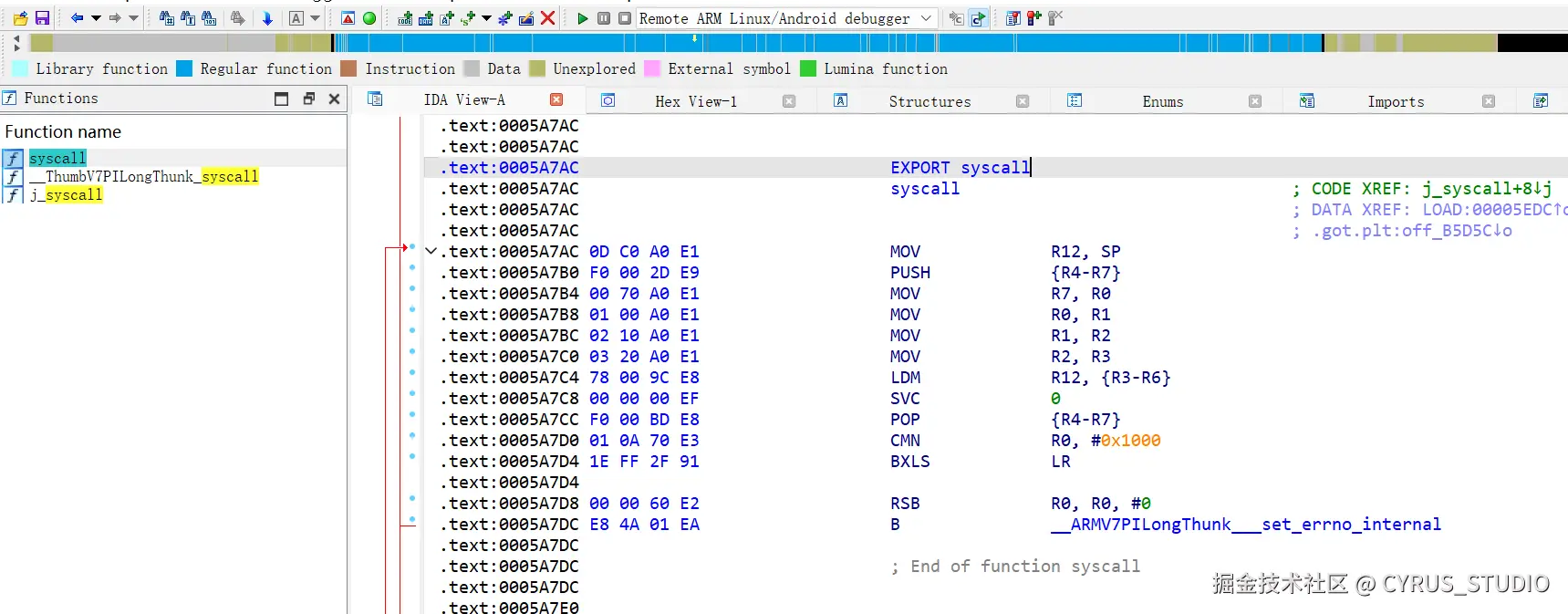Click the add breakpoint icon
Screen dimensions: 1568x614
[1034, 18]
